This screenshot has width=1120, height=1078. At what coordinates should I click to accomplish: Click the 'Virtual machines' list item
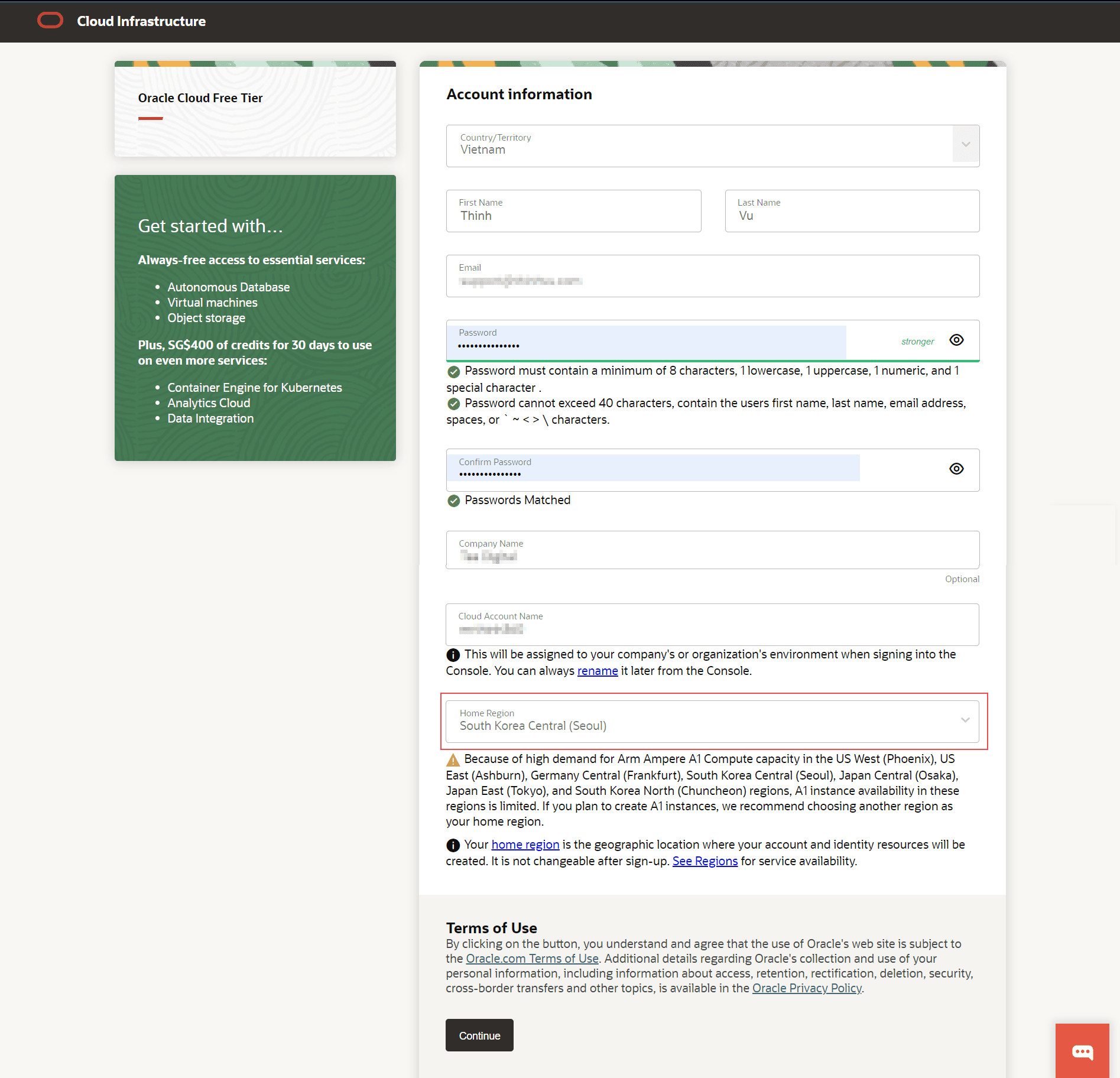click(x=212, y=303)
